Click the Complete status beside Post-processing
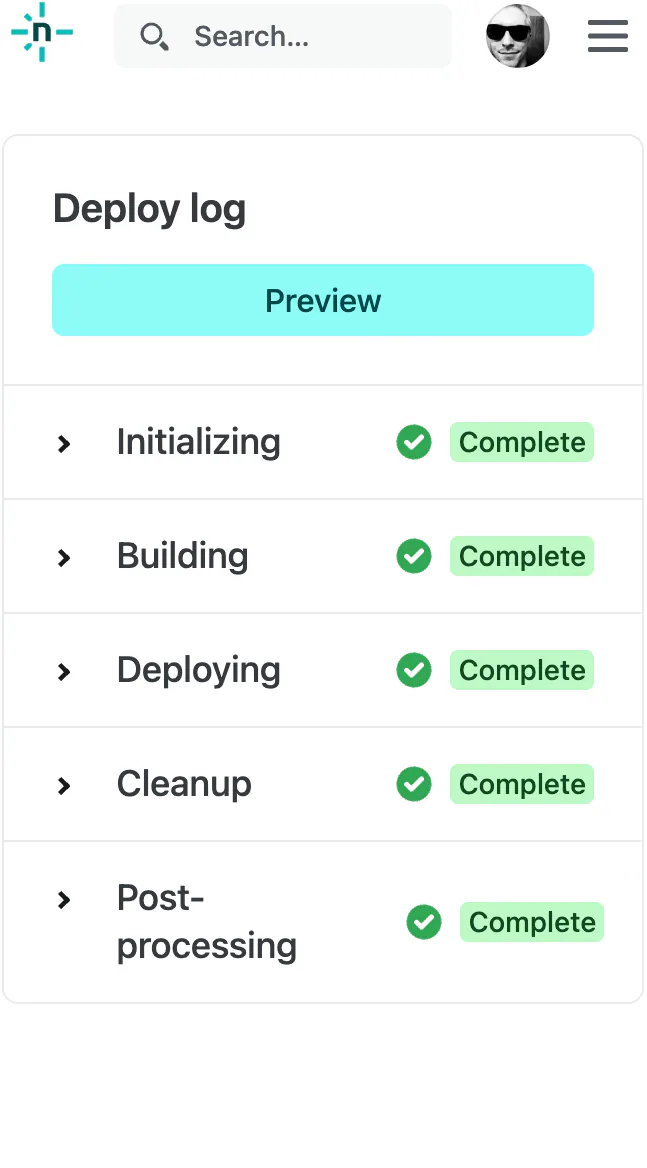 pyautogui.click(x=531, y=922)
